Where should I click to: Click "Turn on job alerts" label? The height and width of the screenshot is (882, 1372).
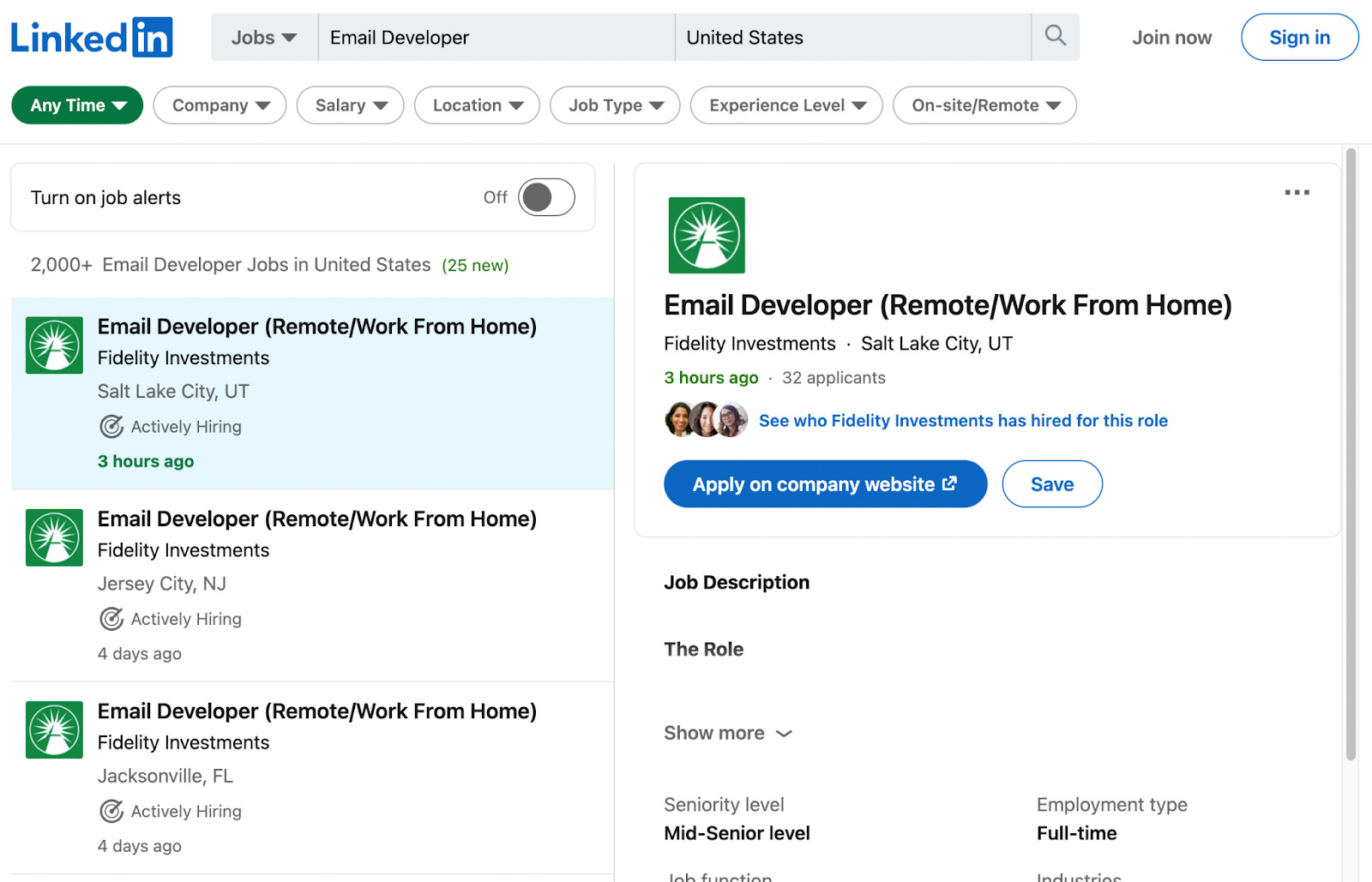(x=105, y=198)
